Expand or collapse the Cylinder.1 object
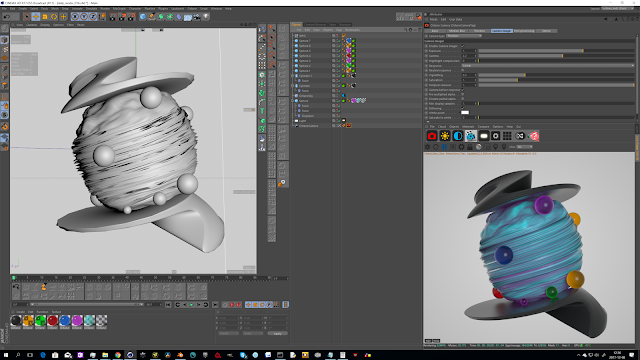Screen dimensions: 640x360 pyautogui.click(x=293, y=76)
